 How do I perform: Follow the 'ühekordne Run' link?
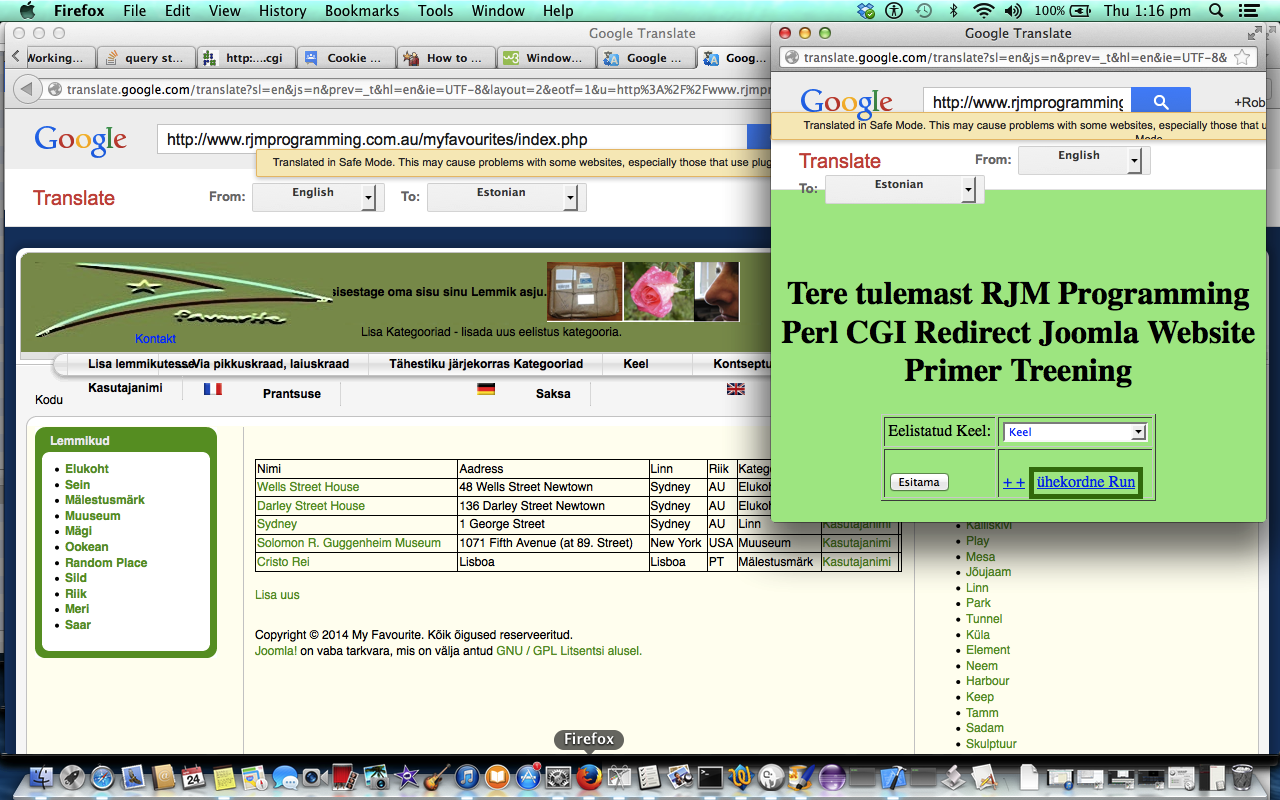click(1086, 482)
